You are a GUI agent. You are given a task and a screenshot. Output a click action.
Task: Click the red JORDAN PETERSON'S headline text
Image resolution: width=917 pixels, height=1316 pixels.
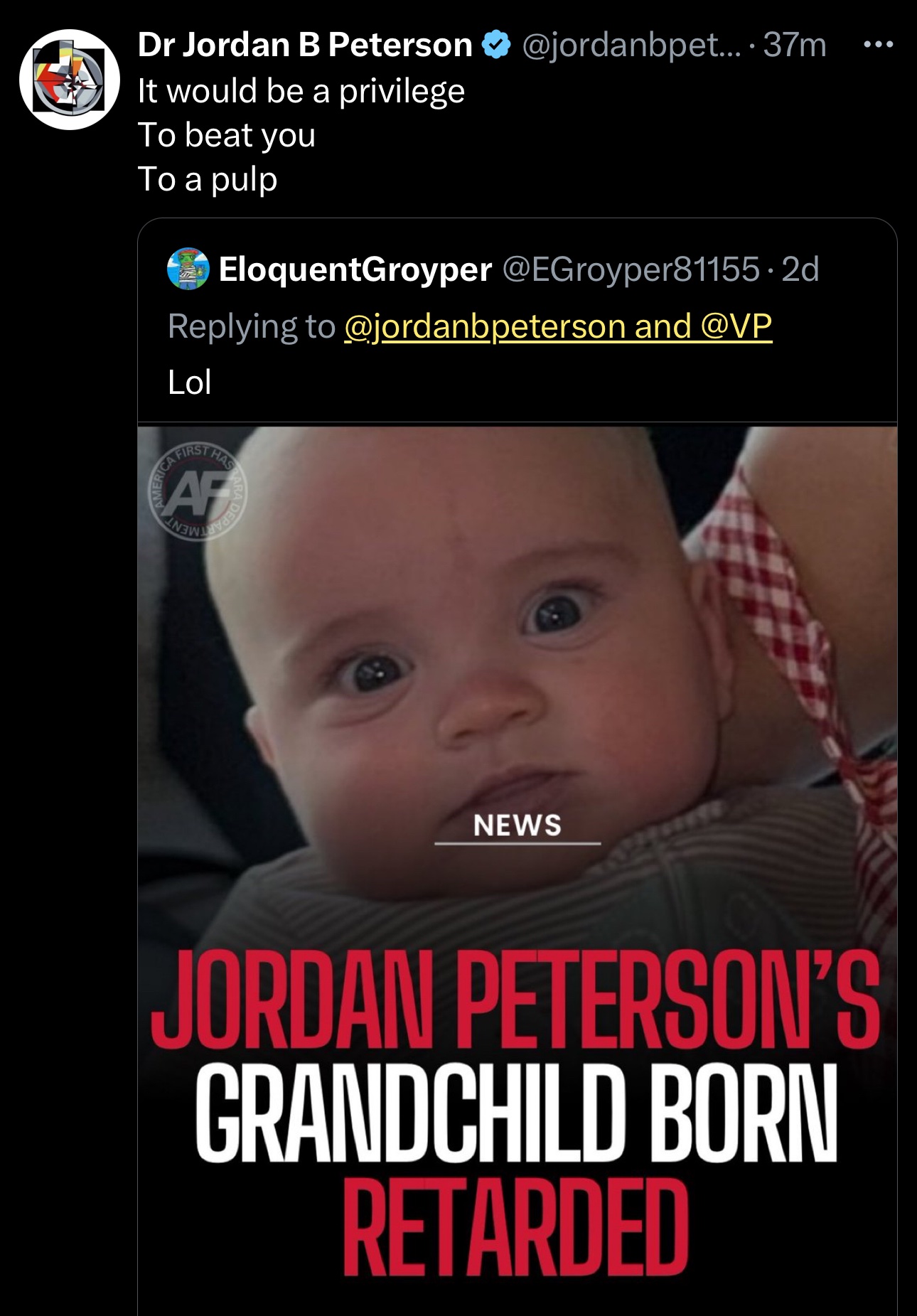coord(516,1000)
